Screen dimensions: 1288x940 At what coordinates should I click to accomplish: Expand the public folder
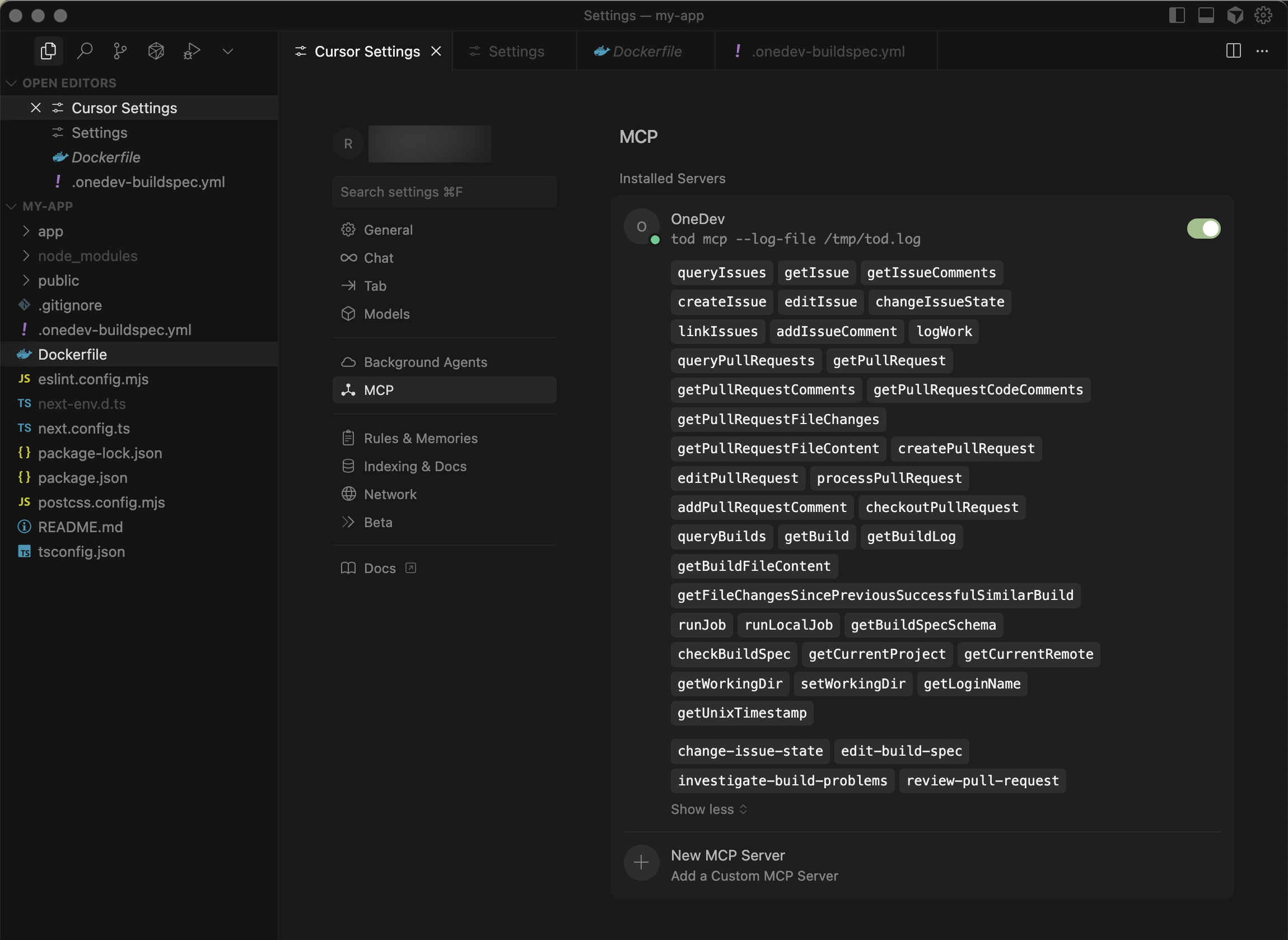pos(58,281)
